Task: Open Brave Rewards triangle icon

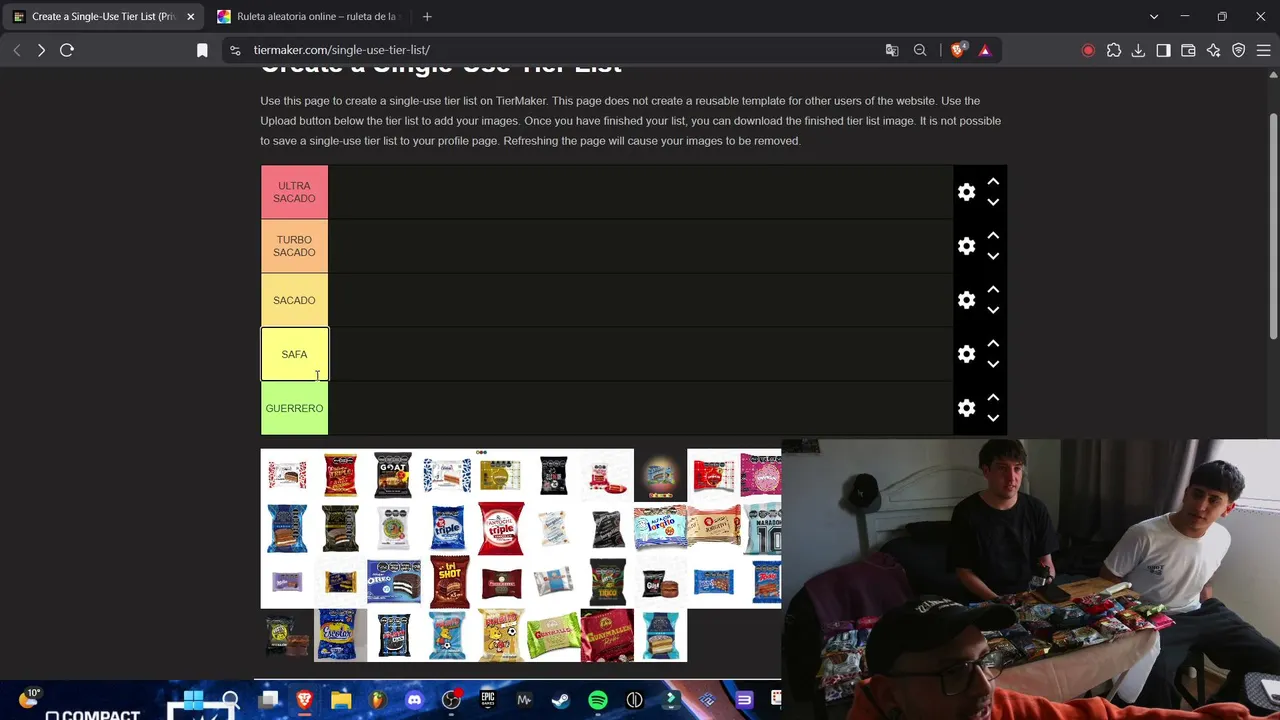Action: 985,50
